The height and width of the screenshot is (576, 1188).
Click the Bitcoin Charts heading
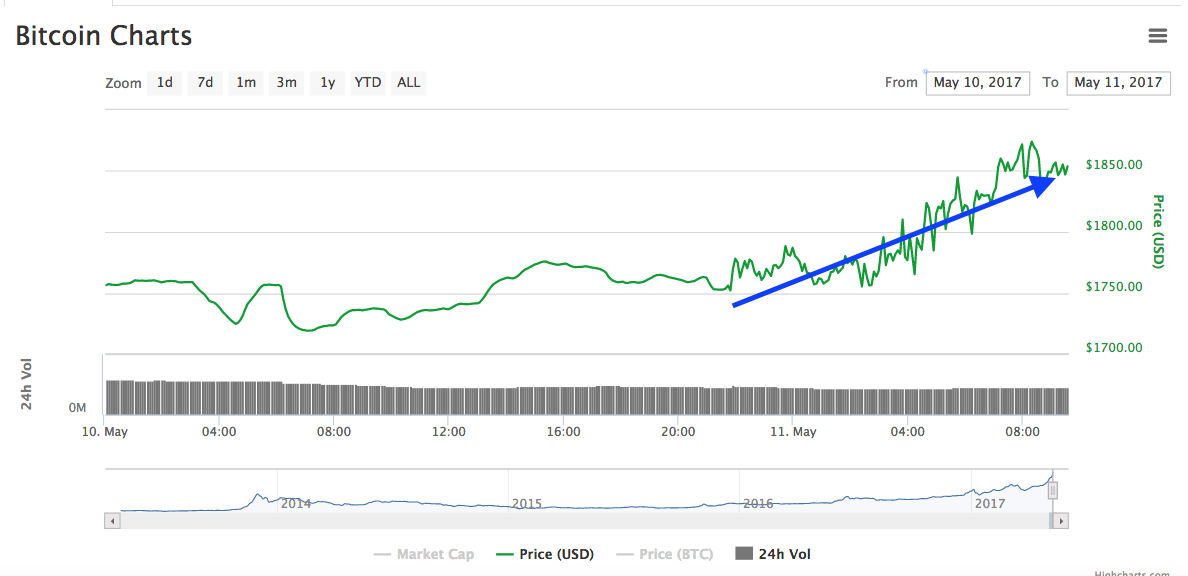(104, 36)
